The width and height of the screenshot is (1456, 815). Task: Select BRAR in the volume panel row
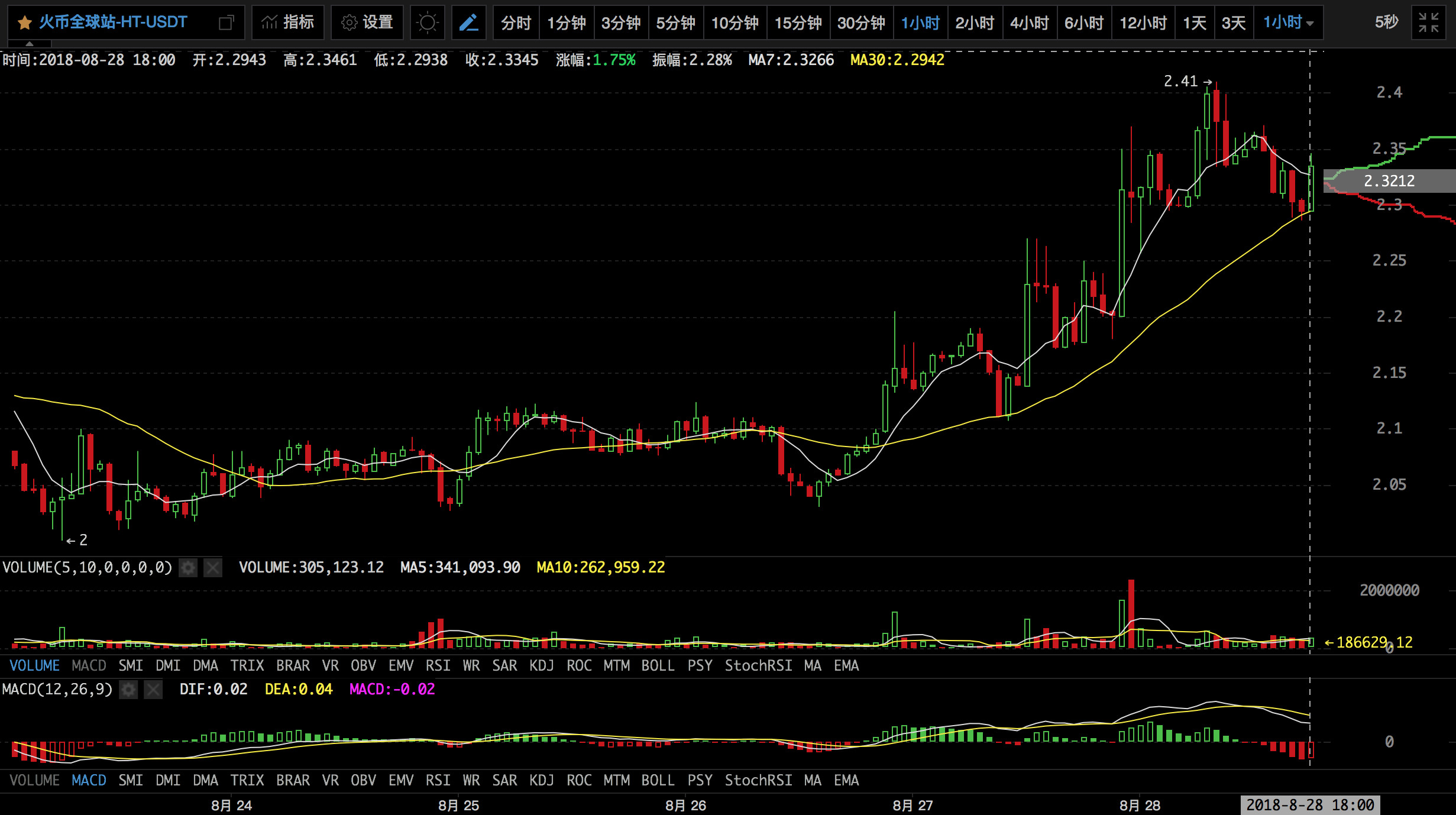pyautogui.click(x=293, y=666)
